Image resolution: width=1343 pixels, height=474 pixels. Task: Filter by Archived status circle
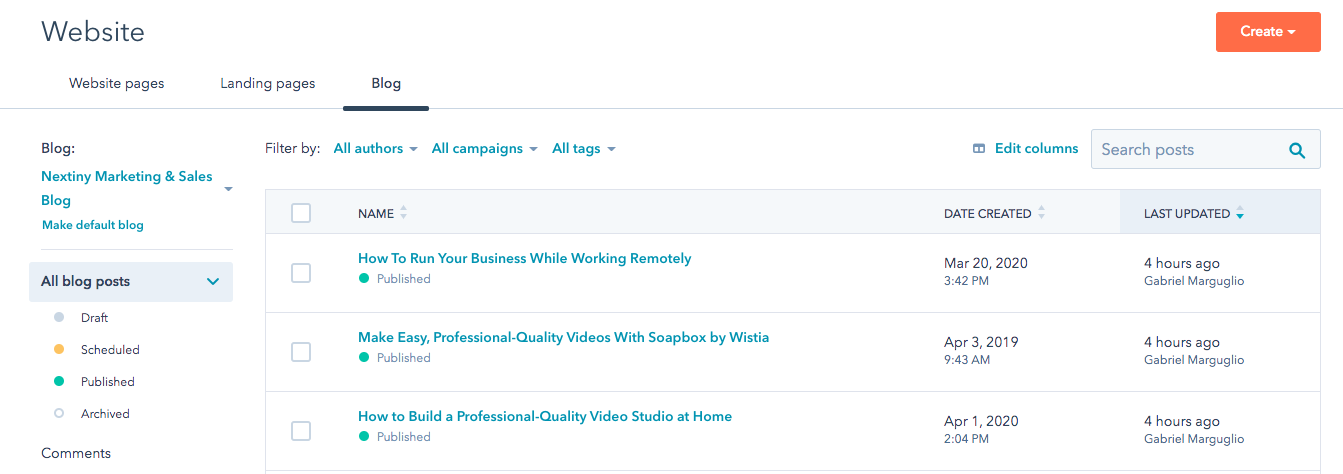point(58,414)
